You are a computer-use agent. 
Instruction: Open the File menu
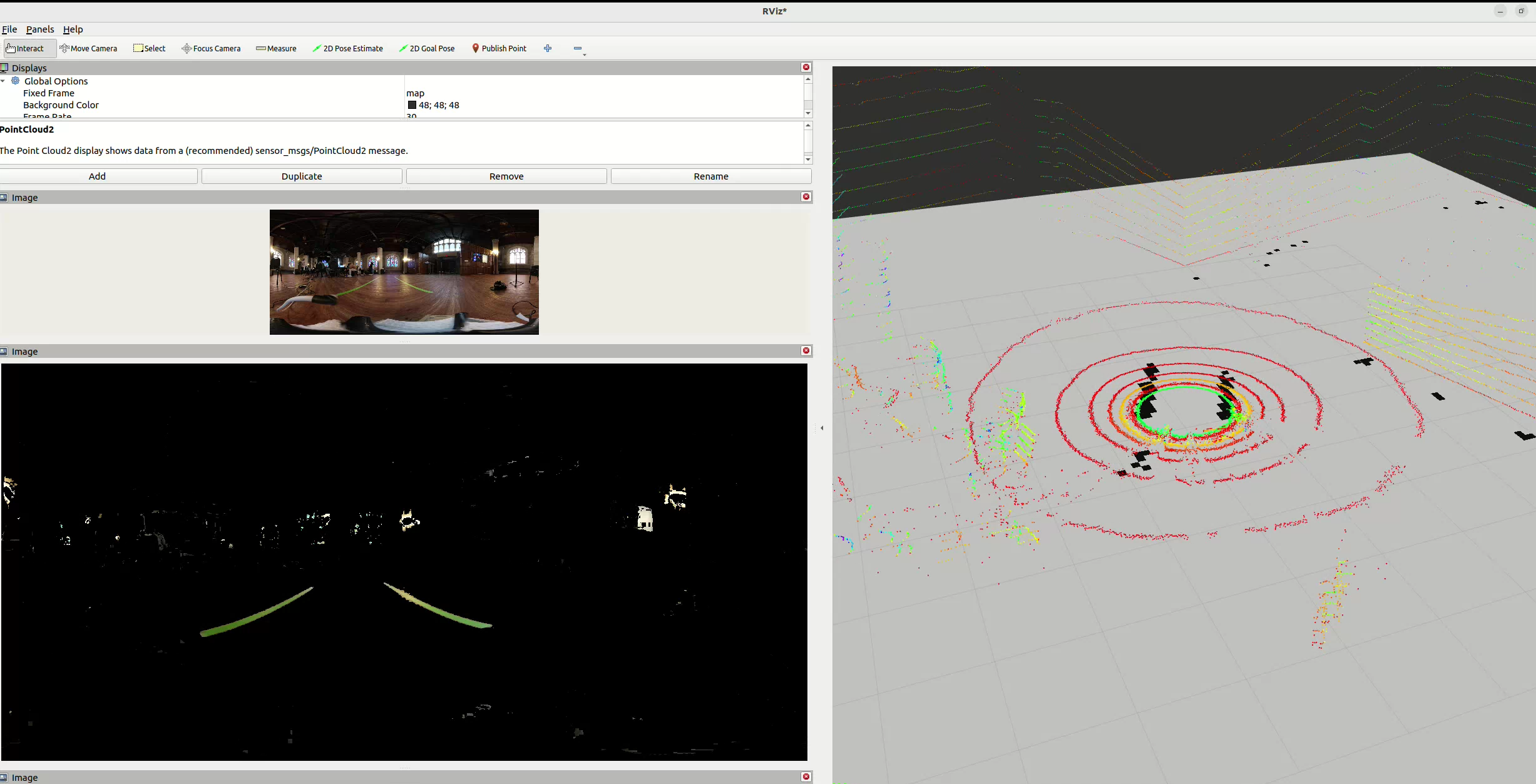tap(9, 29)
